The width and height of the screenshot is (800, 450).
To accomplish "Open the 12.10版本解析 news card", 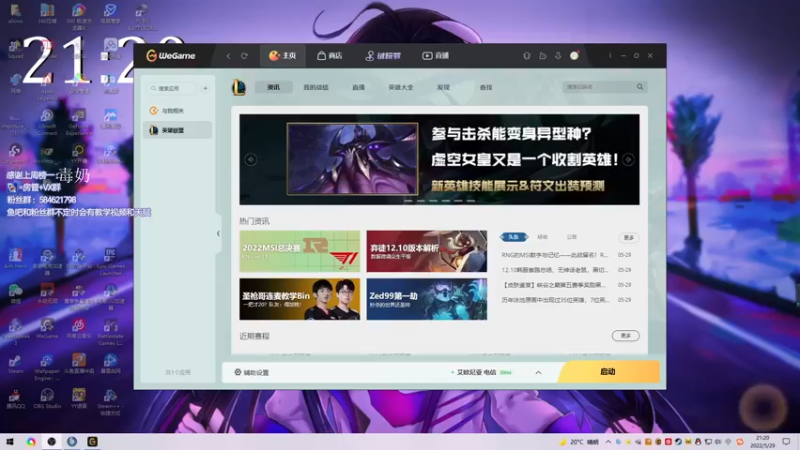I will coord(427,251).
